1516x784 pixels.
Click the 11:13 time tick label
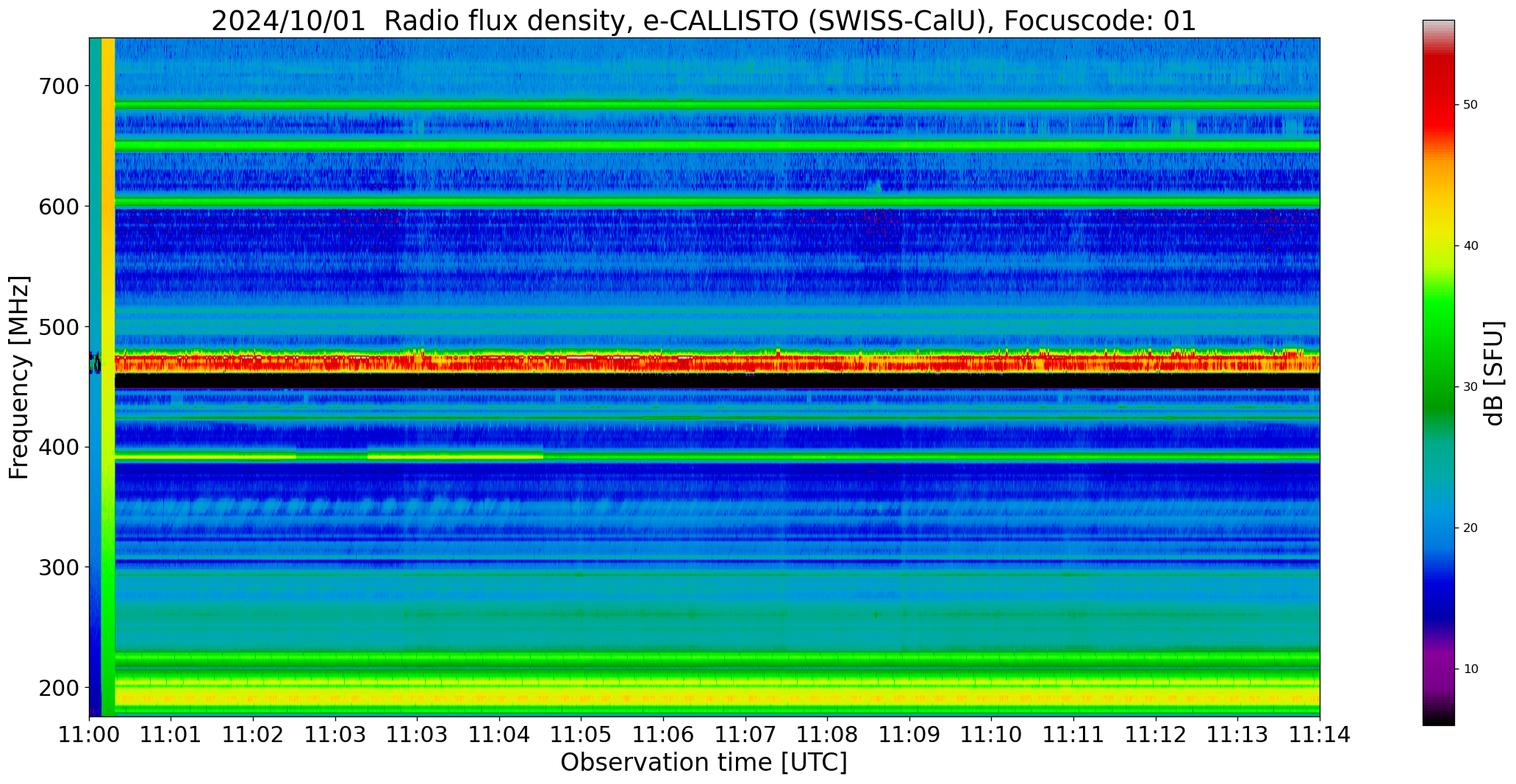pos(1238,735)
